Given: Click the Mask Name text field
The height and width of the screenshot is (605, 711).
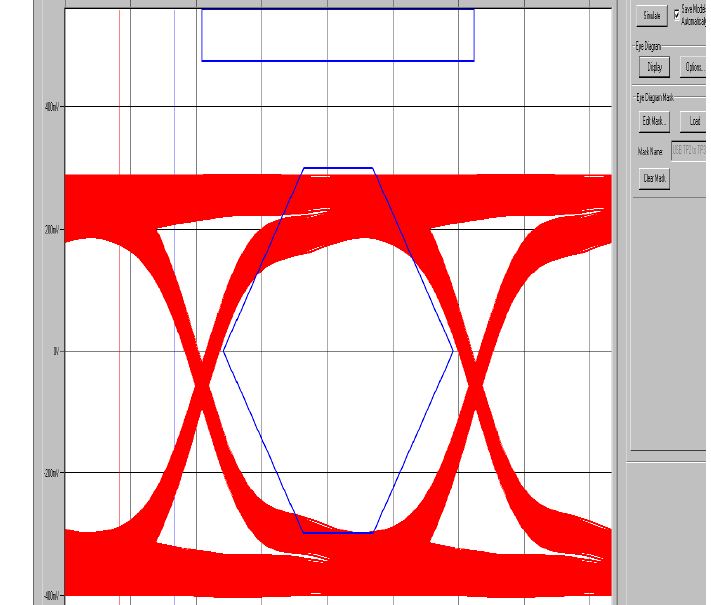Looking at the screenshot, I should tap(688, 151).
